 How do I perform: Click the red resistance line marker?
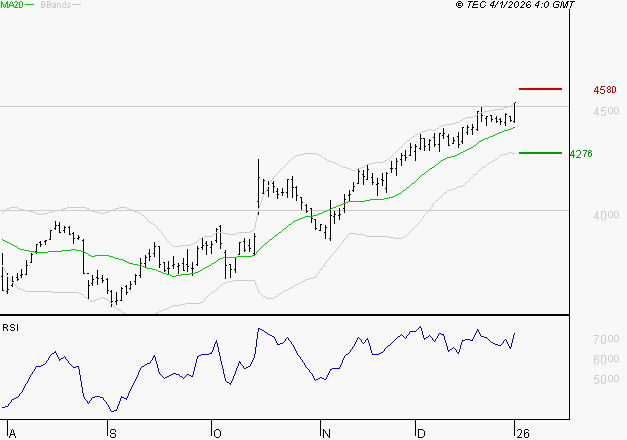[x=540, y=89]
